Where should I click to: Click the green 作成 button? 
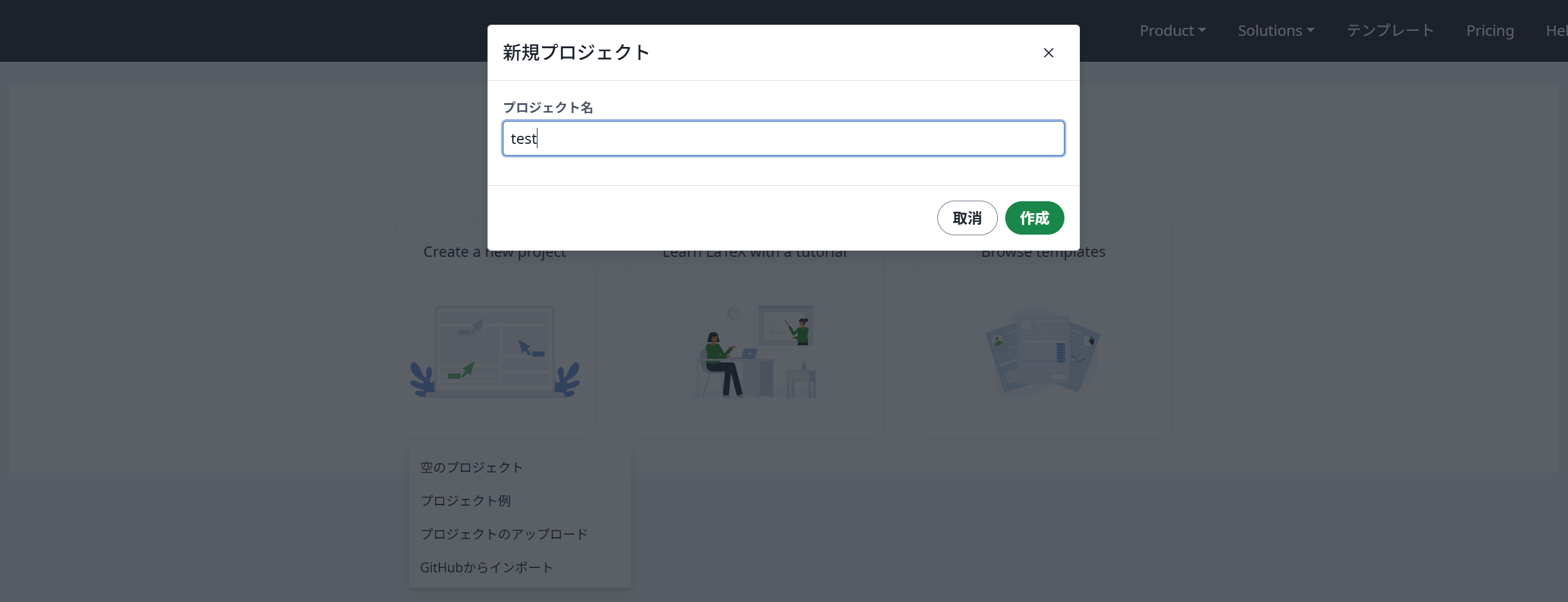1034,218
